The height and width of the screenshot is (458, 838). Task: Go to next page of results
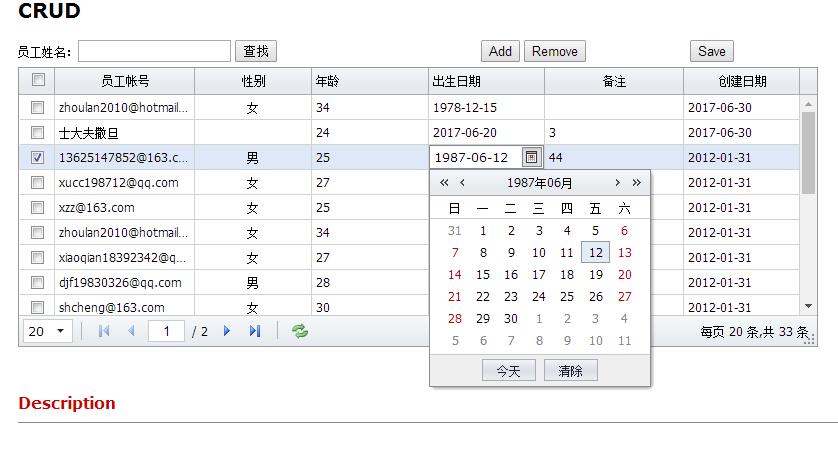227,331
